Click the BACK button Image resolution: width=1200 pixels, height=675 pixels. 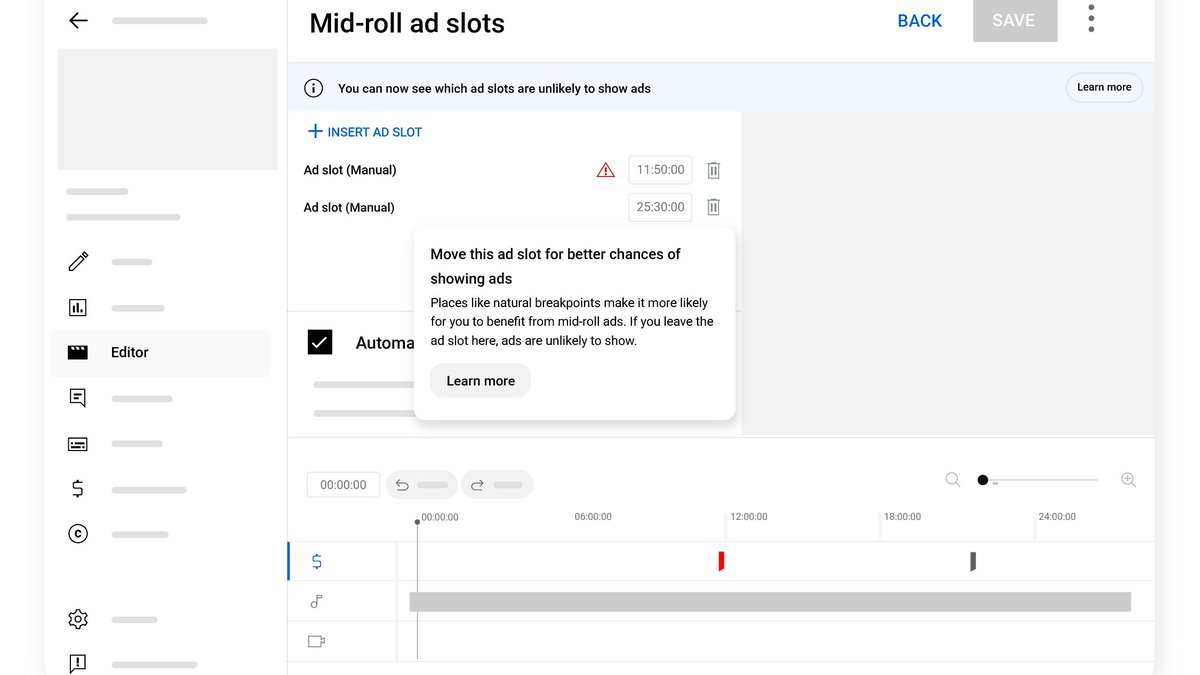pyautogui.click(x=919, y=21)
